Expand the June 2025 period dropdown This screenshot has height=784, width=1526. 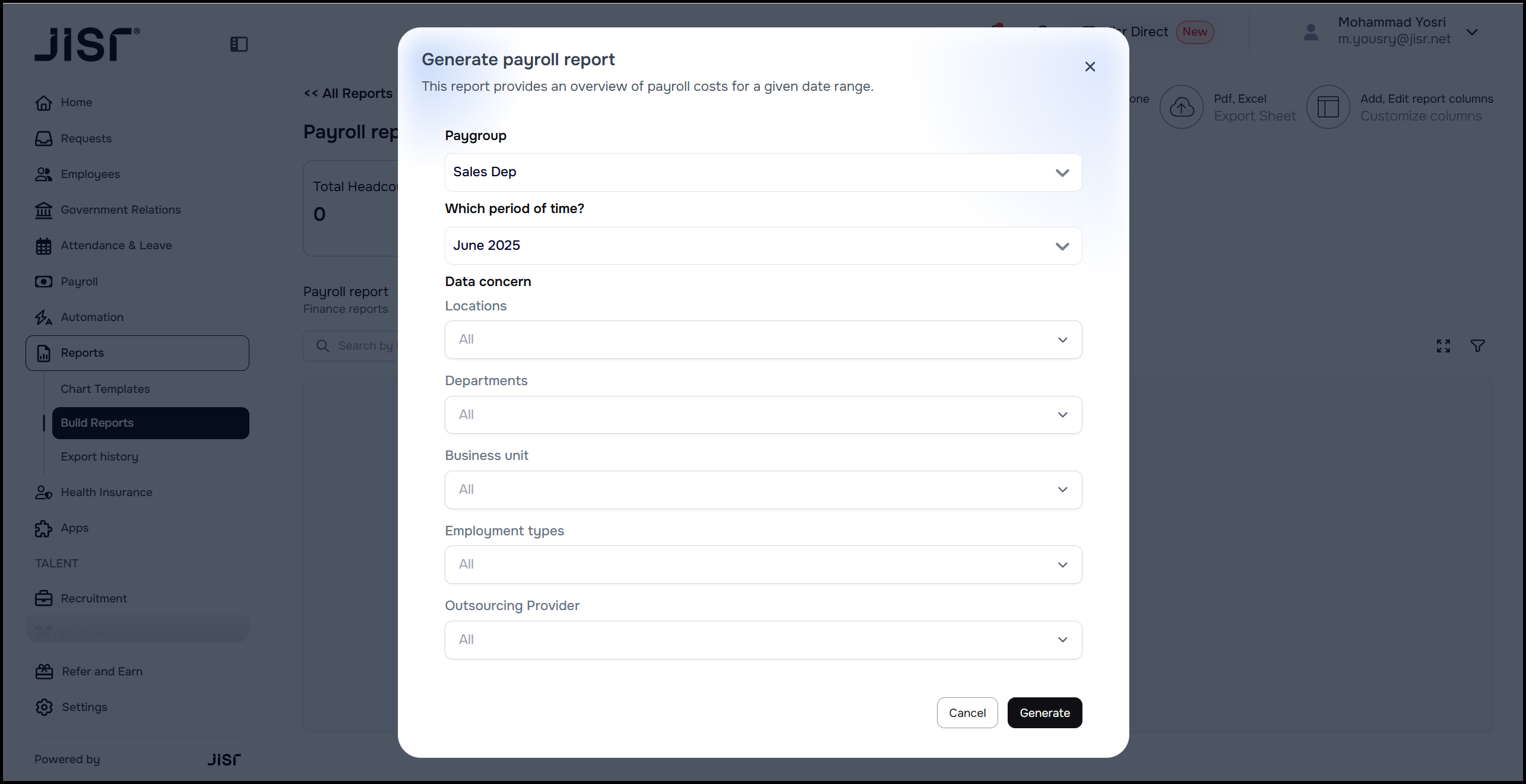763,246
